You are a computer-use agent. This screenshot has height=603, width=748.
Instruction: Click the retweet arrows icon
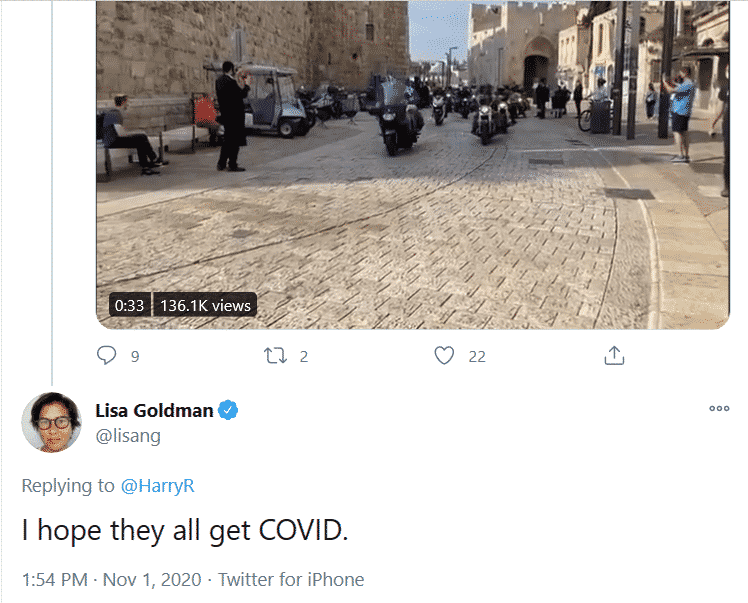click(276, 356)
